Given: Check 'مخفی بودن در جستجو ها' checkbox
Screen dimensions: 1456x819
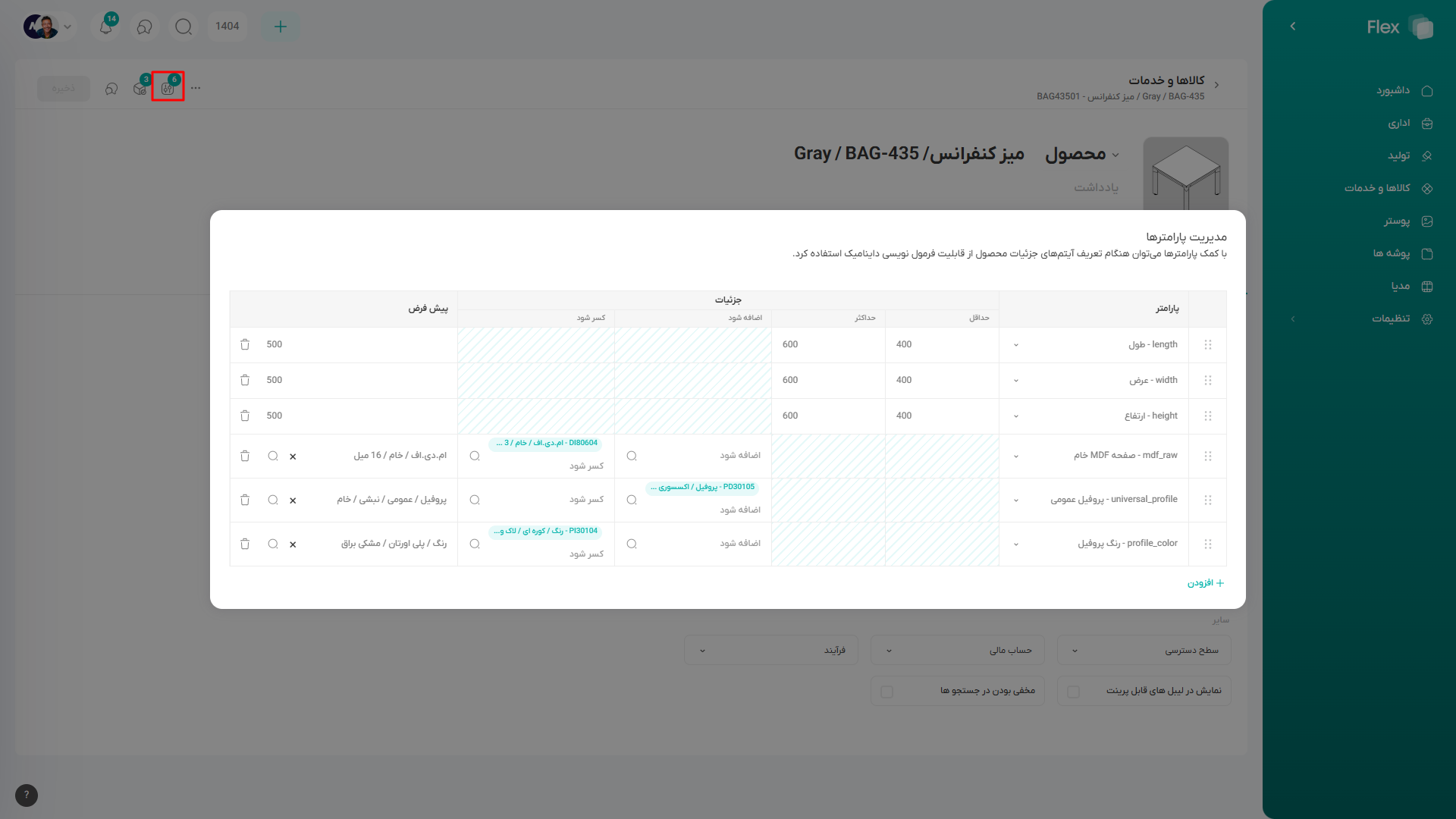Looking at the screenshot, I should point(886,692).
